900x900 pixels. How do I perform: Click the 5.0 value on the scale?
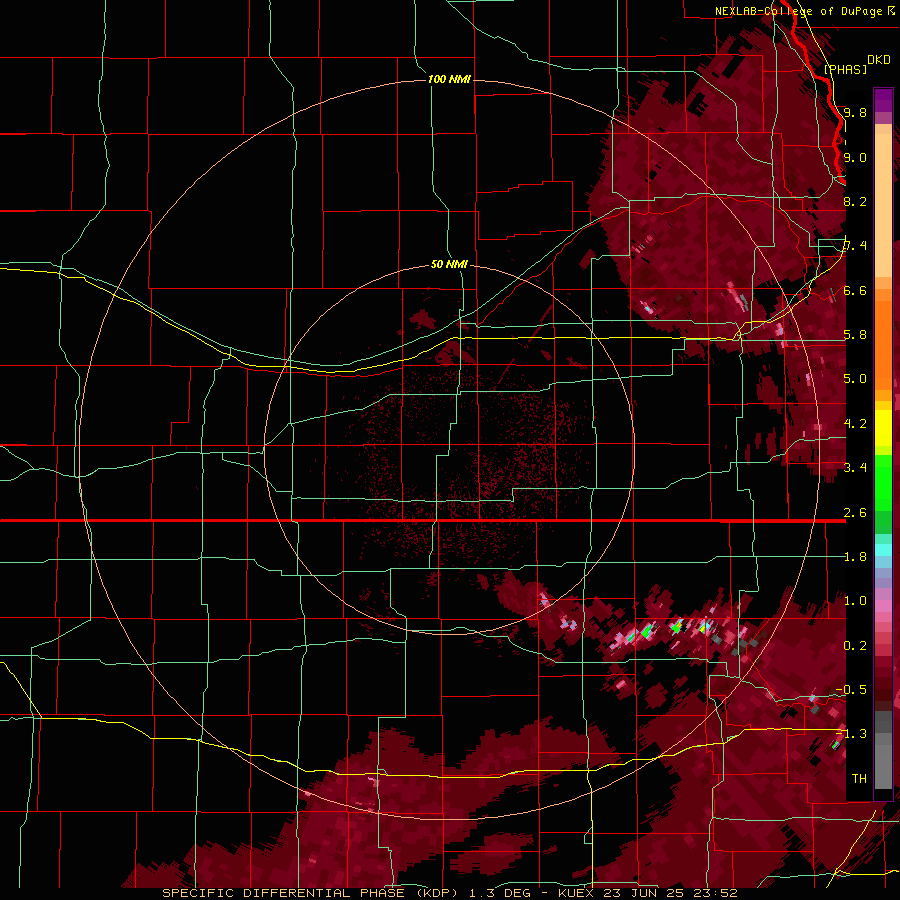point(855,379)
